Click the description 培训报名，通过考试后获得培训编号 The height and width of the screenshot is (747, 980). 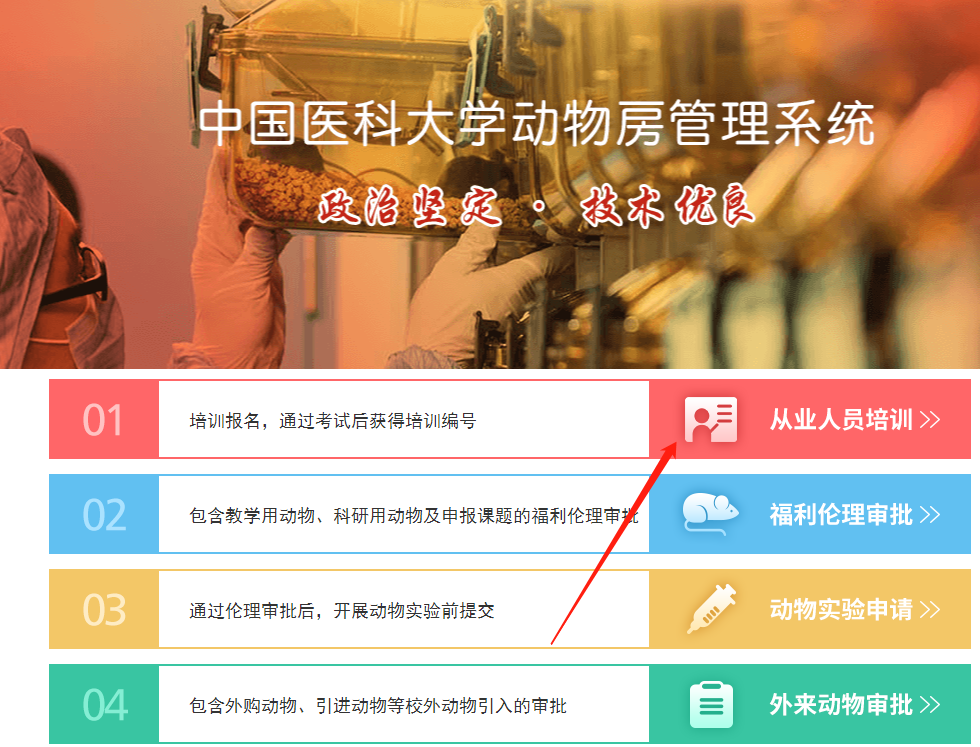click(x=332, y=421)
